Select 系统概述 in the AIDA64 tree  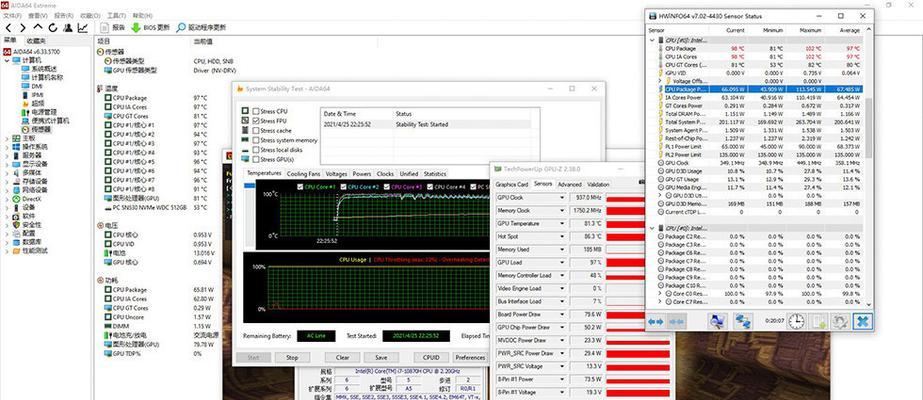[42, 69]
